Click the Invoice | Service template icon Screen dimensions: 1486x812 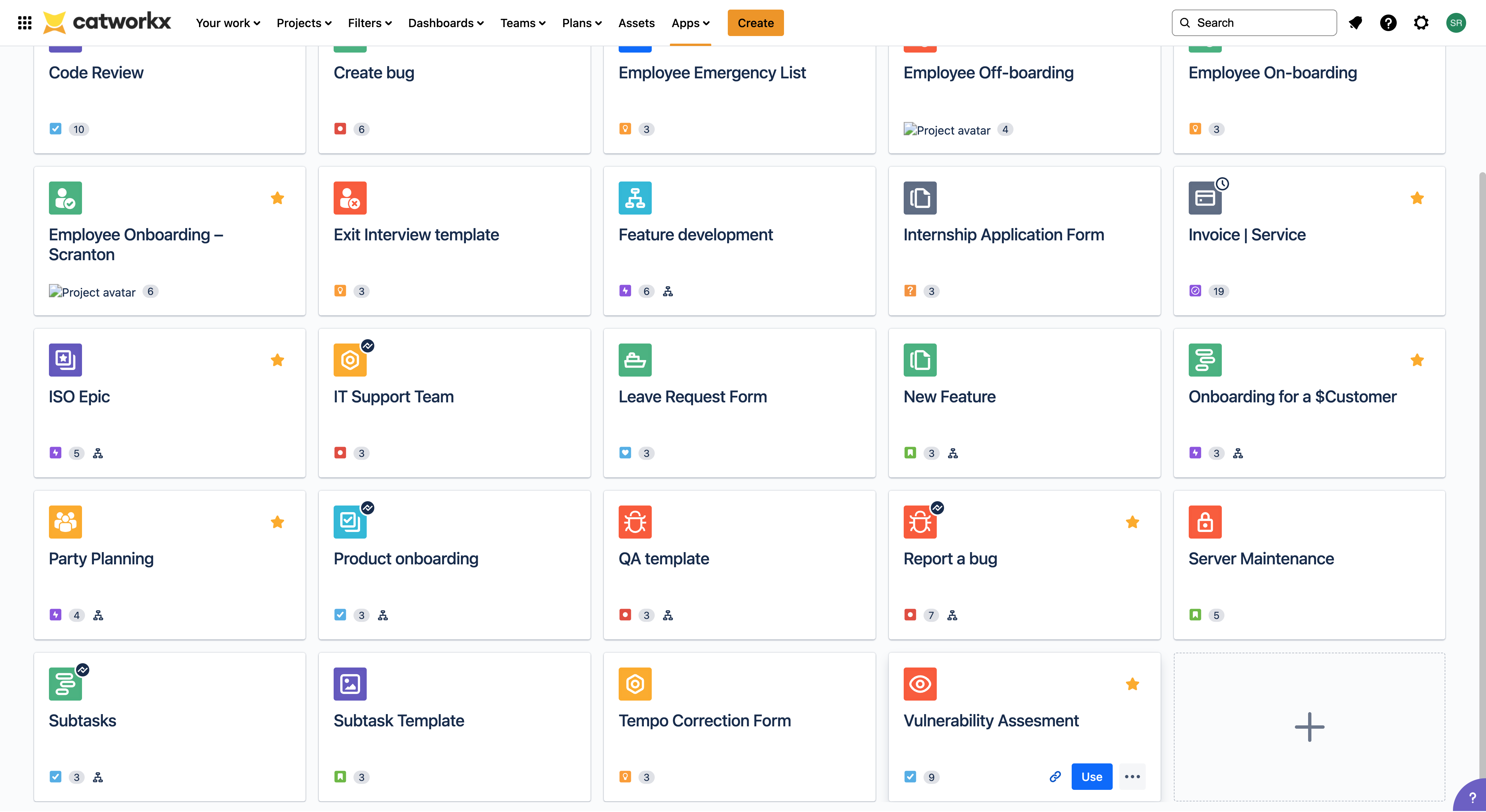pos(1205,198)
